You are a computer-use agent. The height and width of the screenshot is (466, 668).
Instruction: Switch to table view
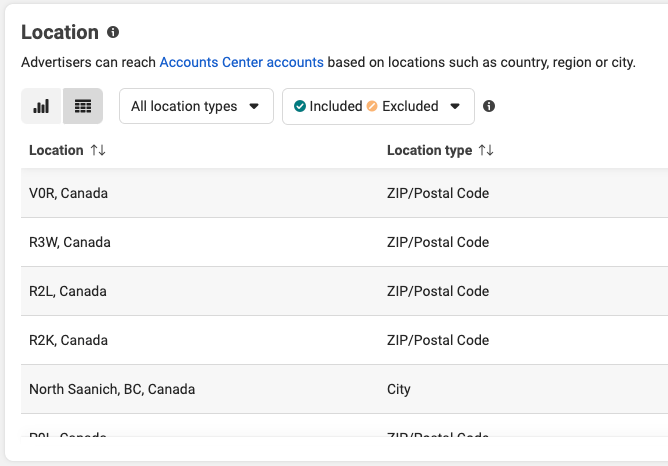click(x=83, y=106)
